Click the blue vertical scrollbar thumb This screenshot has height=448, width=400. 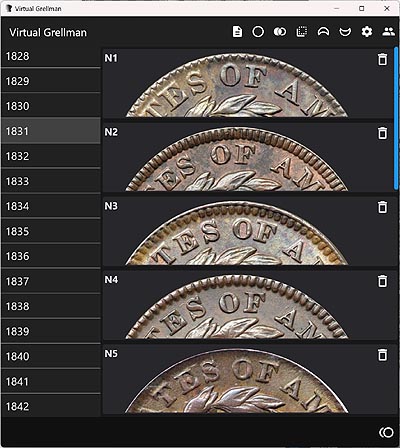[396, 118]
